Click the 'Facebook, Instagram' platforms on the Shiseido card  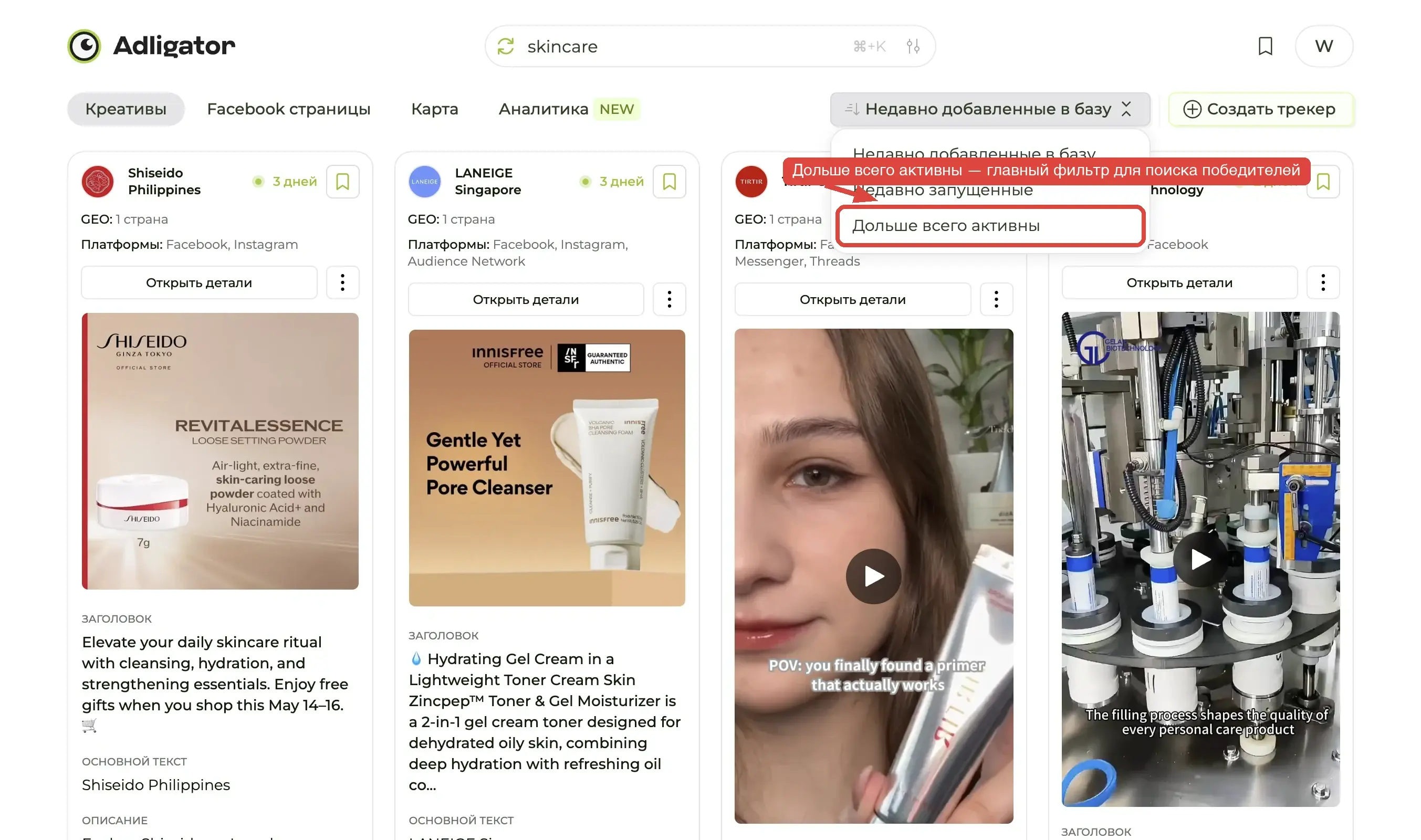[232, 245]
